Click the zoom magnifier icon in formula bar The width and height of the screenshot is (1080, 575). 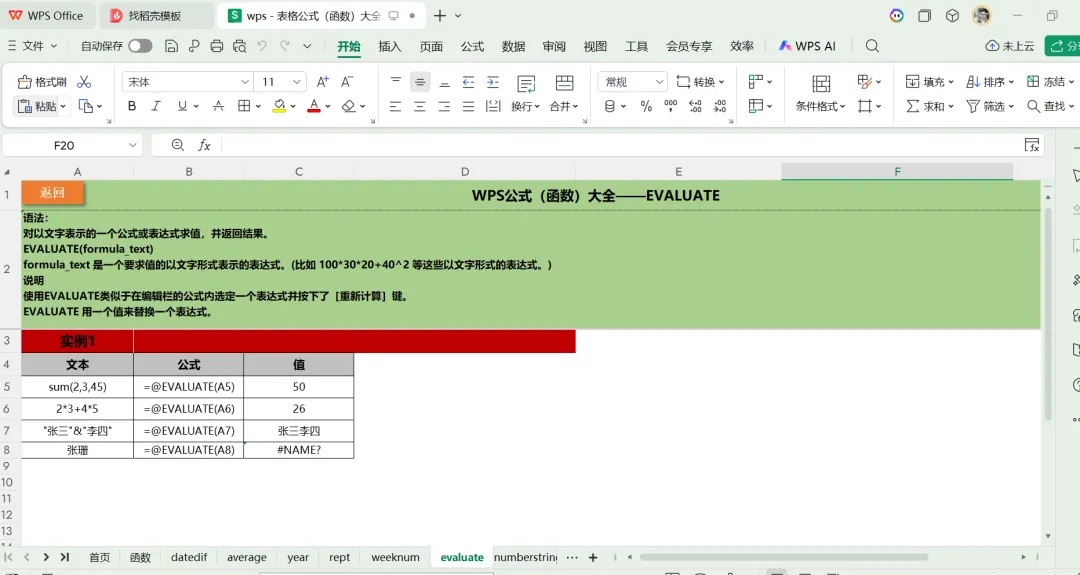click(x=178, y=145)
